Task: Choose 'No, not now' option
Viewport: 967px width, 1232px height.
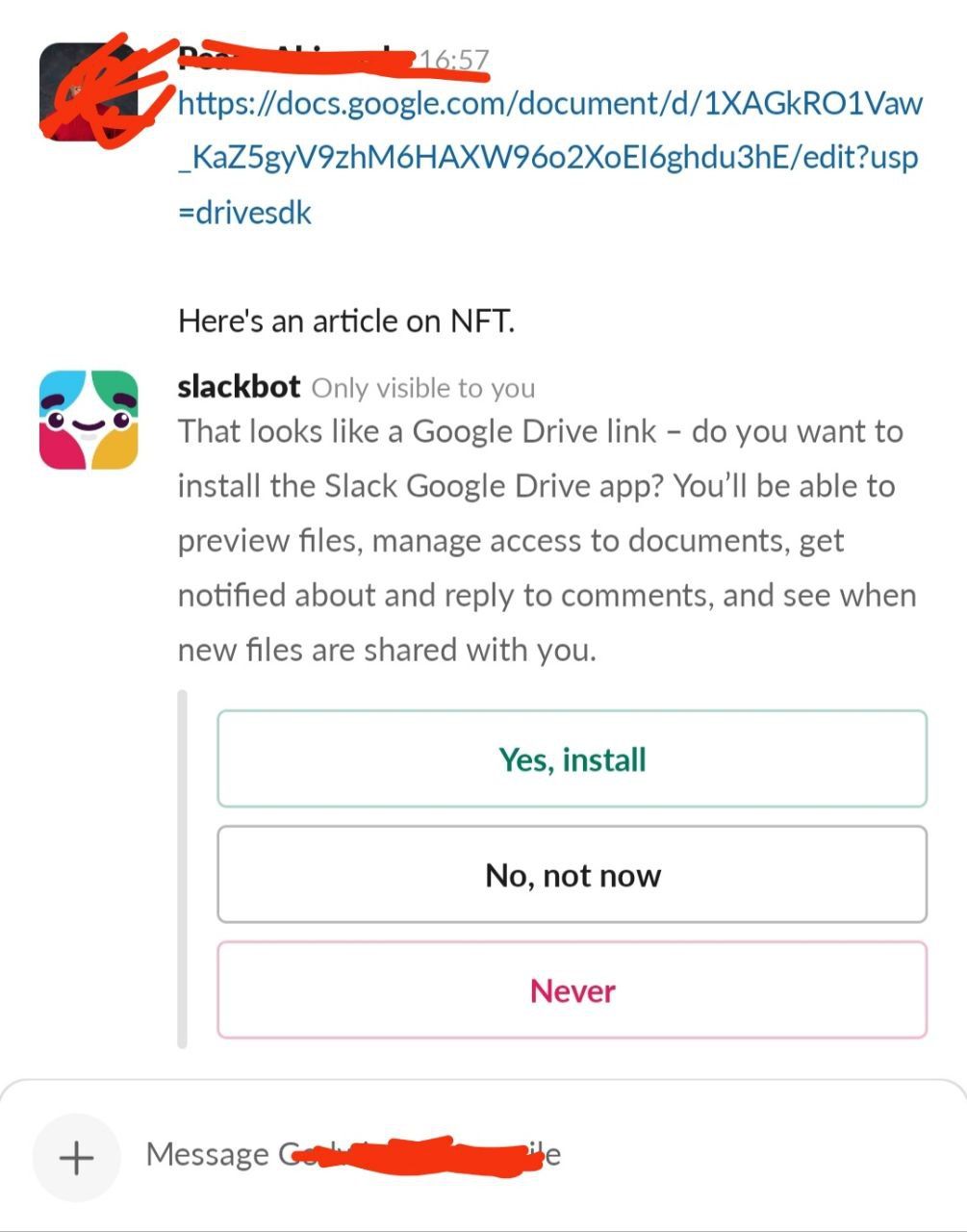Action: pos(572,875)
